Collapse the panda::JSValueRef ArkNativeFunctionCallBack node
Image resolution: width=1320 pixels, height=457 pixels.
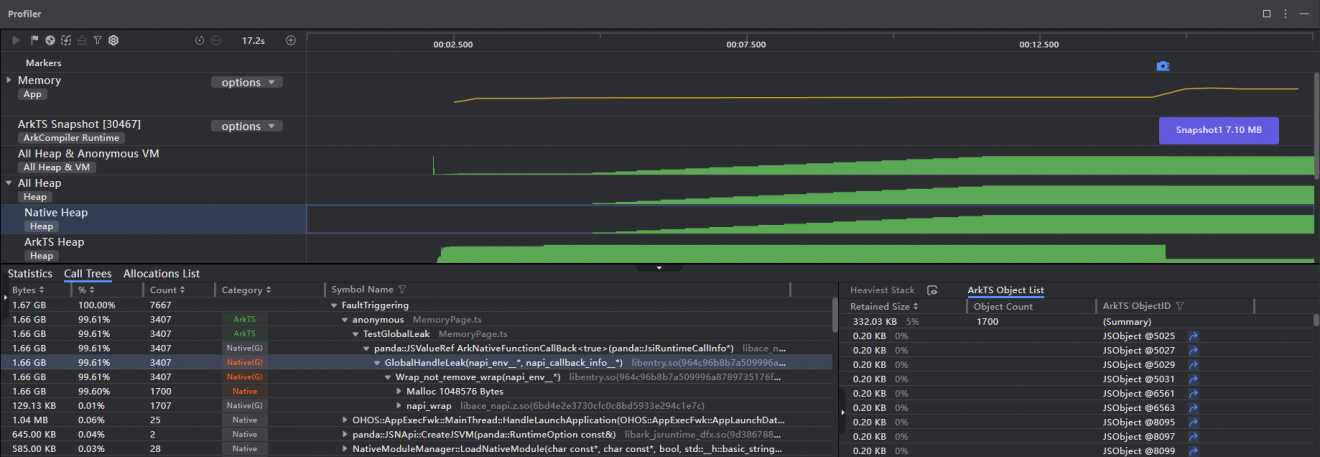(366, 348)
